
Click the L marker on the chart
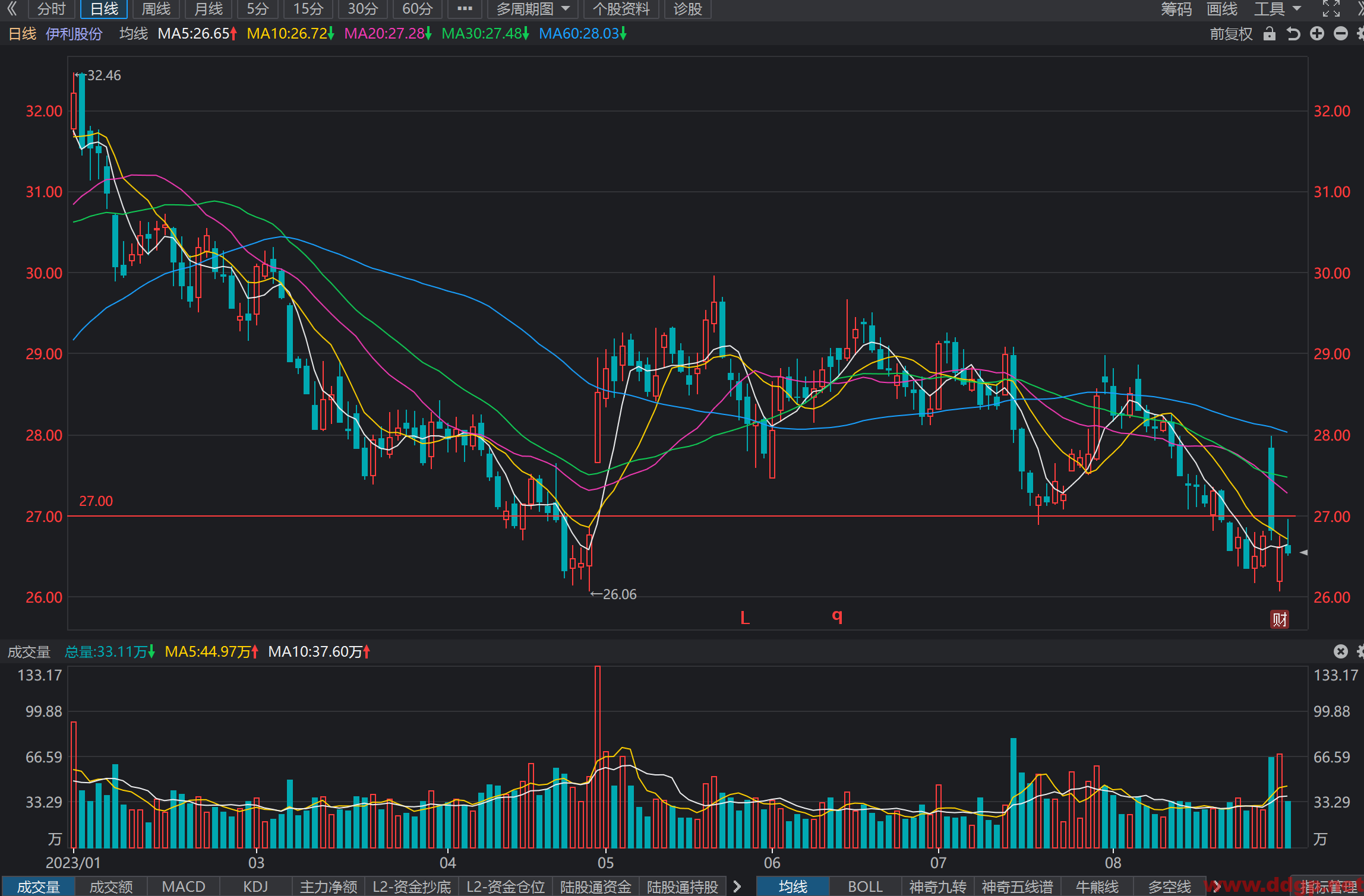pyautogui.click(x=745, y=618)
